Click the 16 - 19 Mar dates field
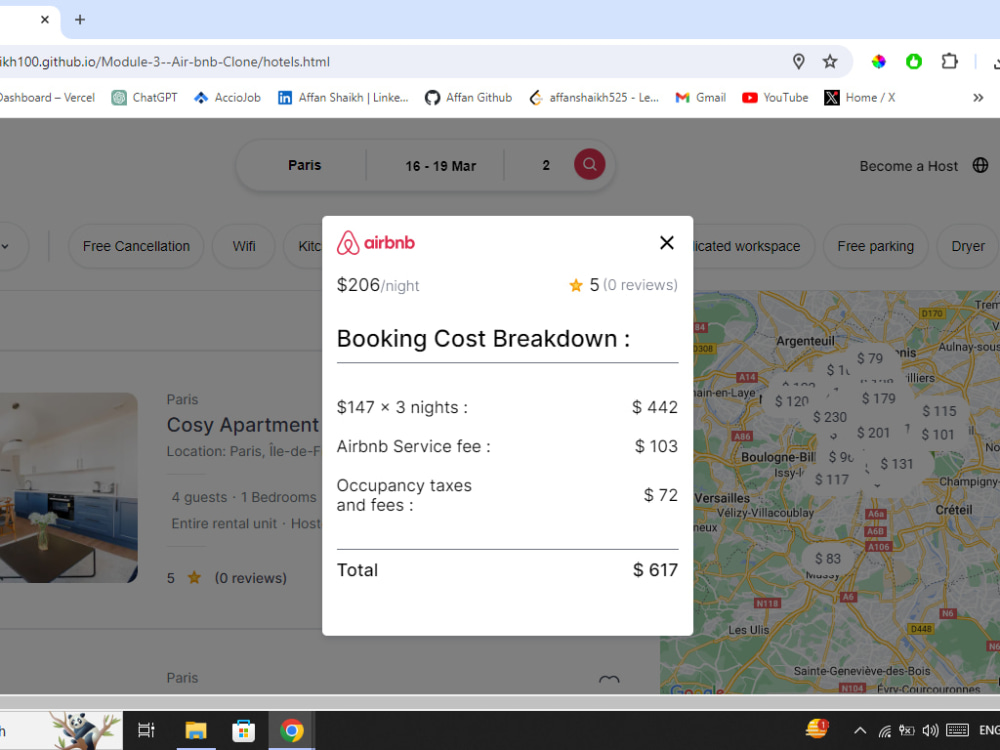The image size is (1000, 750). point(440,166)
